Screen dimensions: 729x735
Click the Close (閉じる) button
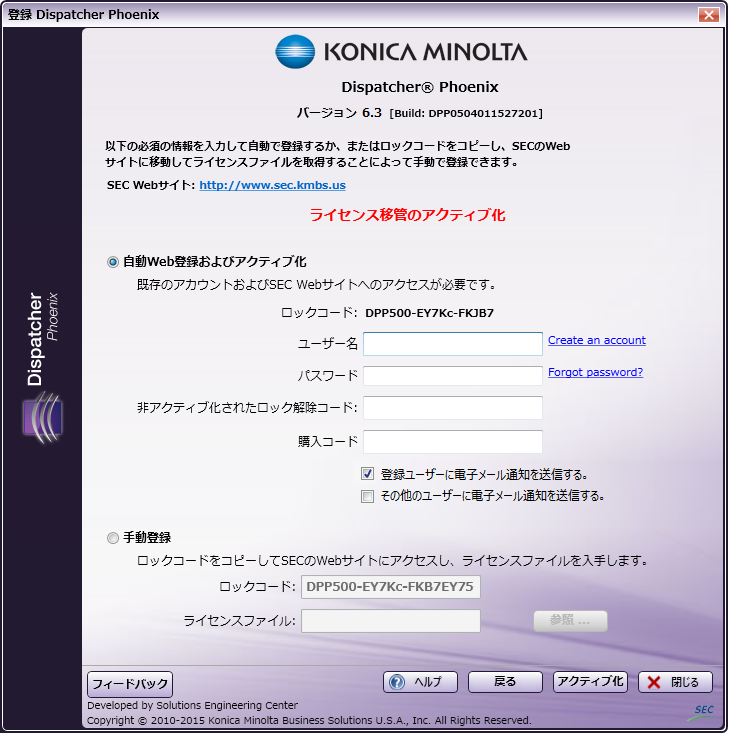(675, 682)
